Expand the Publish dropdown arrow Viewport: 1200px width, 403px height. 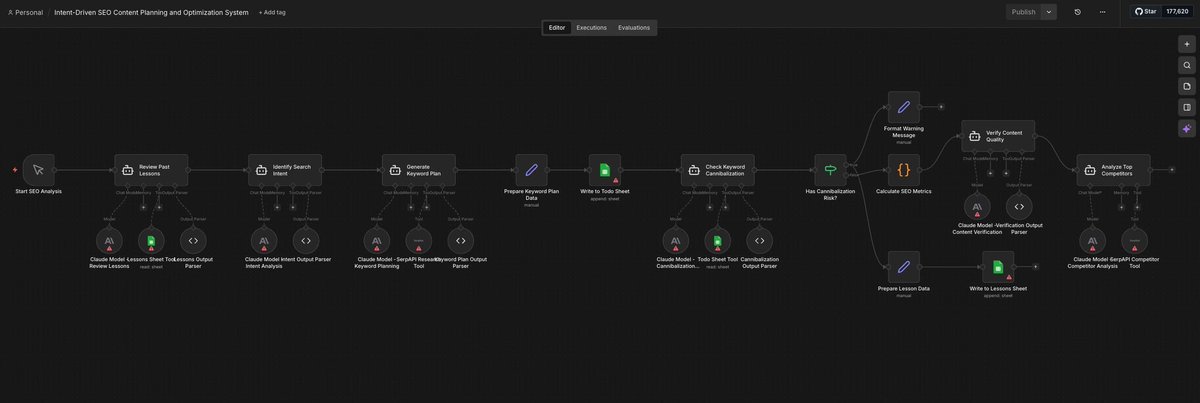(x=1049, y=12)
